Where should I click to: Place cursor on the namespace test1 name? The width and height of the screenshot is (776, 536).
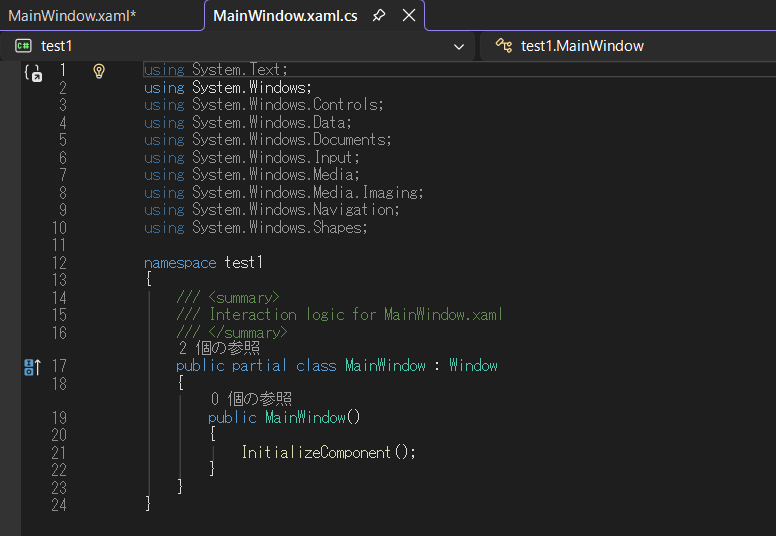243,262
